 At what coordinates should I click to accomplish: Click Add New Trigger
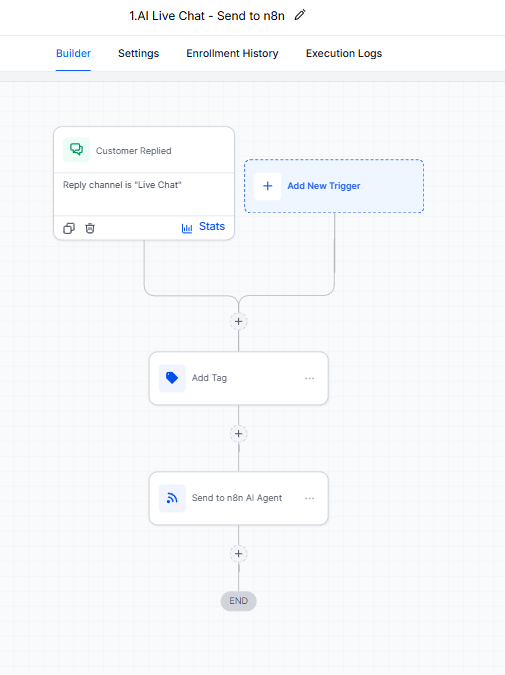point(334,186)
